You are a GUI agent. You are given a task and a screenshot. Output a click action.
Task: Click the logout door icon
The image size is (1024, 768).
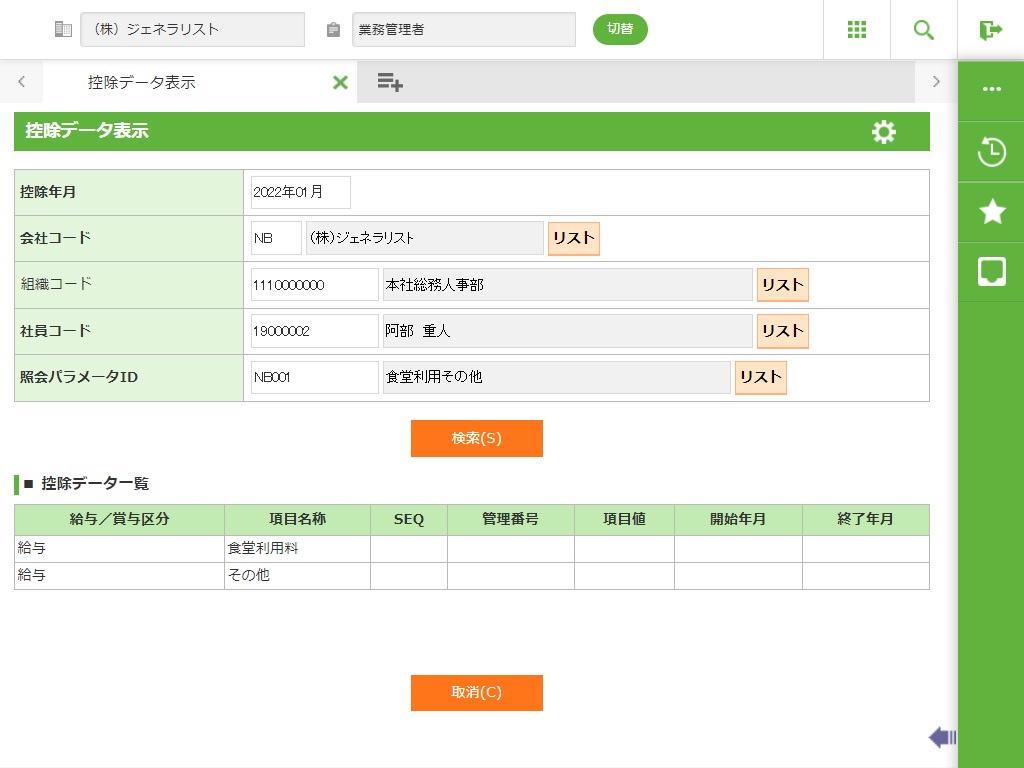(991, 30)
